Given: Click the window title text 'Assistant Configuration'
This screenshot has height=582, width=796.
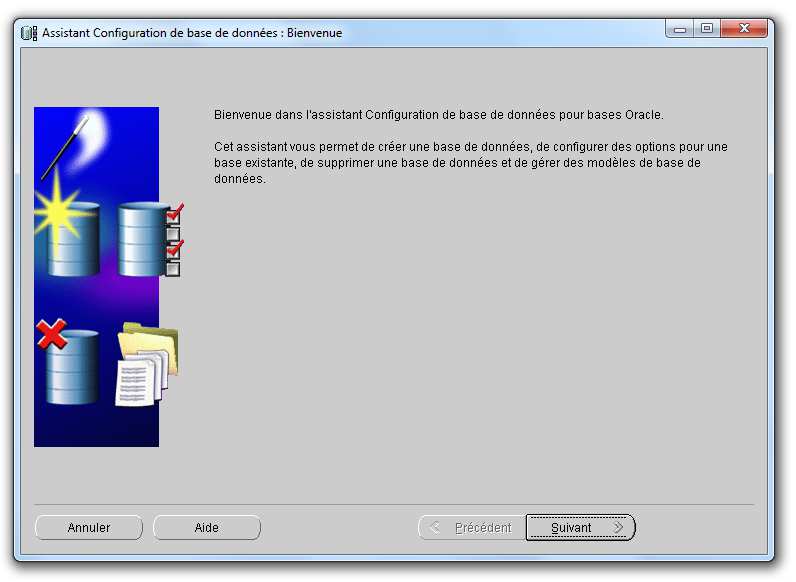Looking at the screenshot, I should (x=190, y=33).
